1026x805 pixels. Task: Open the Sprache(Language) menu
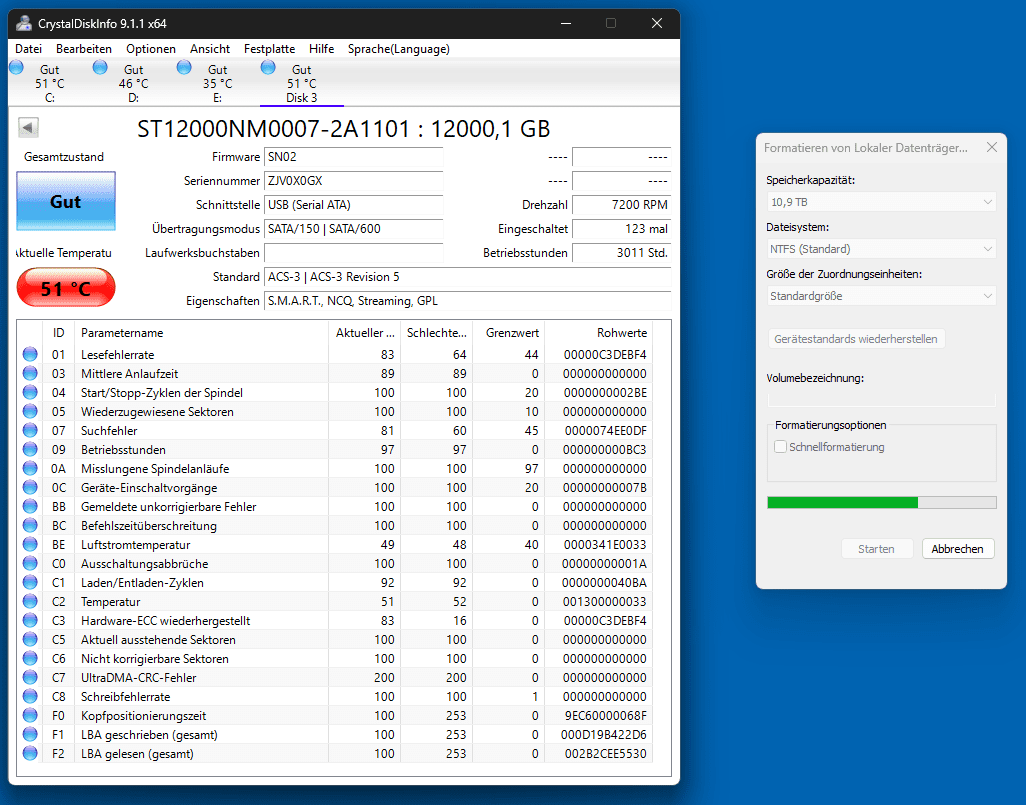pyautogui.click(x=398, y=49)
